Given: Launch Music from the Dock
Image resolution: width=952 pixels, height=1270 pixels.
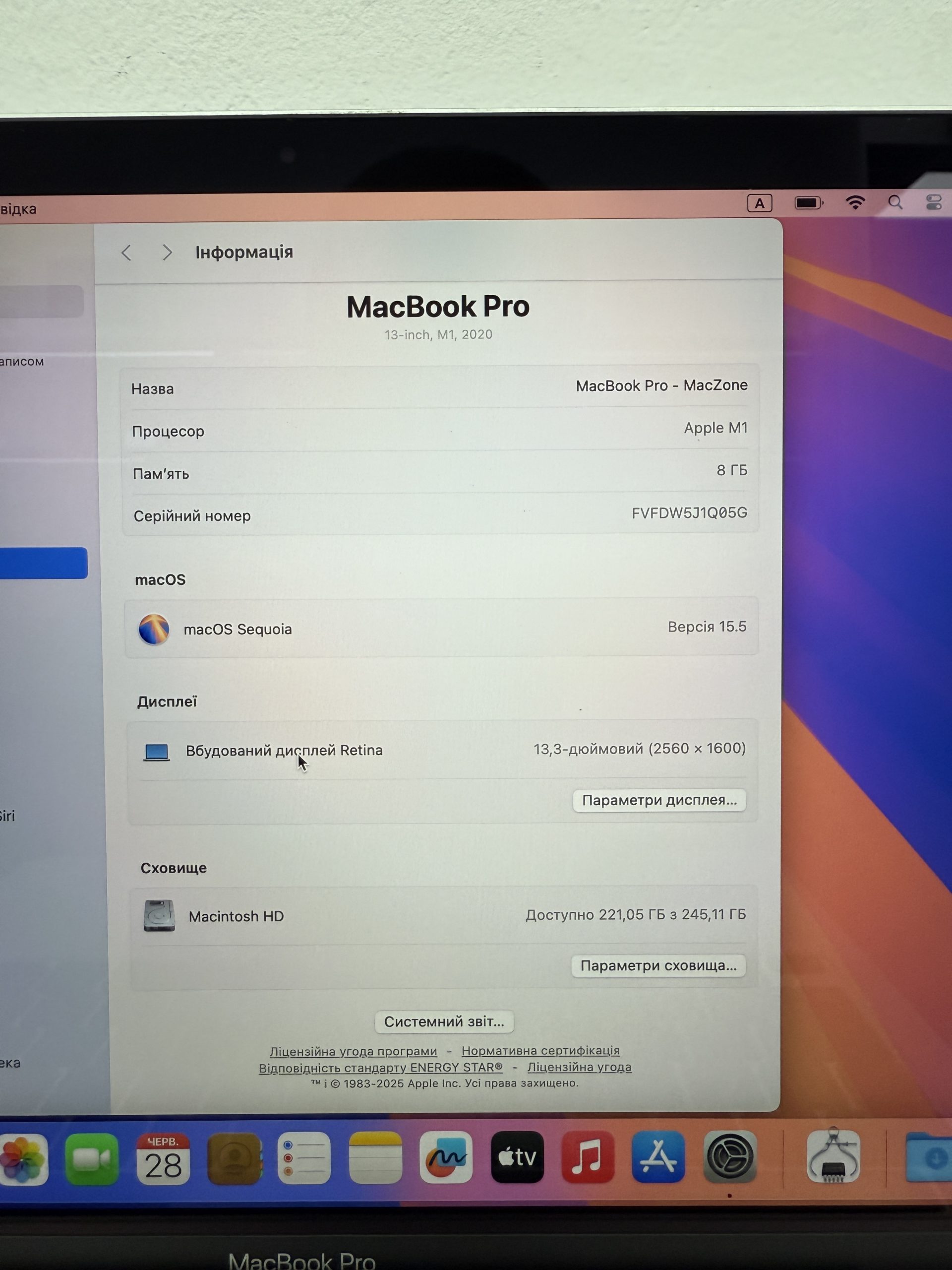Looking at the screenshot, I should click(x=588, y=1157).
